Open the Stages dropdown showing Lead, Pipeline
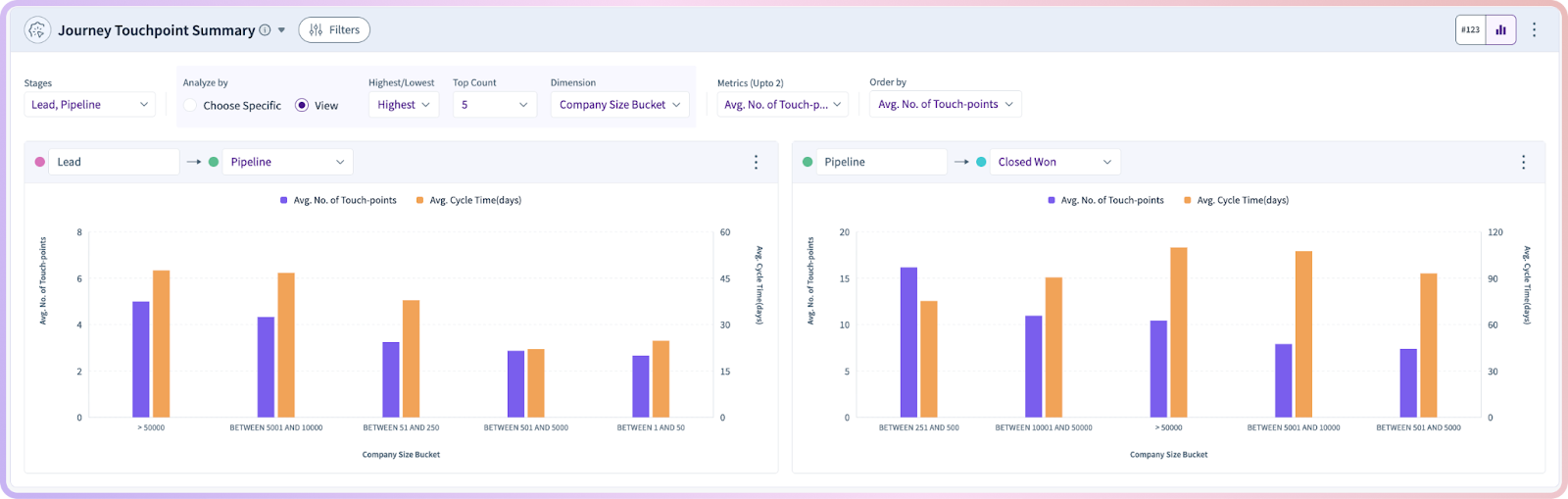 tap(89, 105)
